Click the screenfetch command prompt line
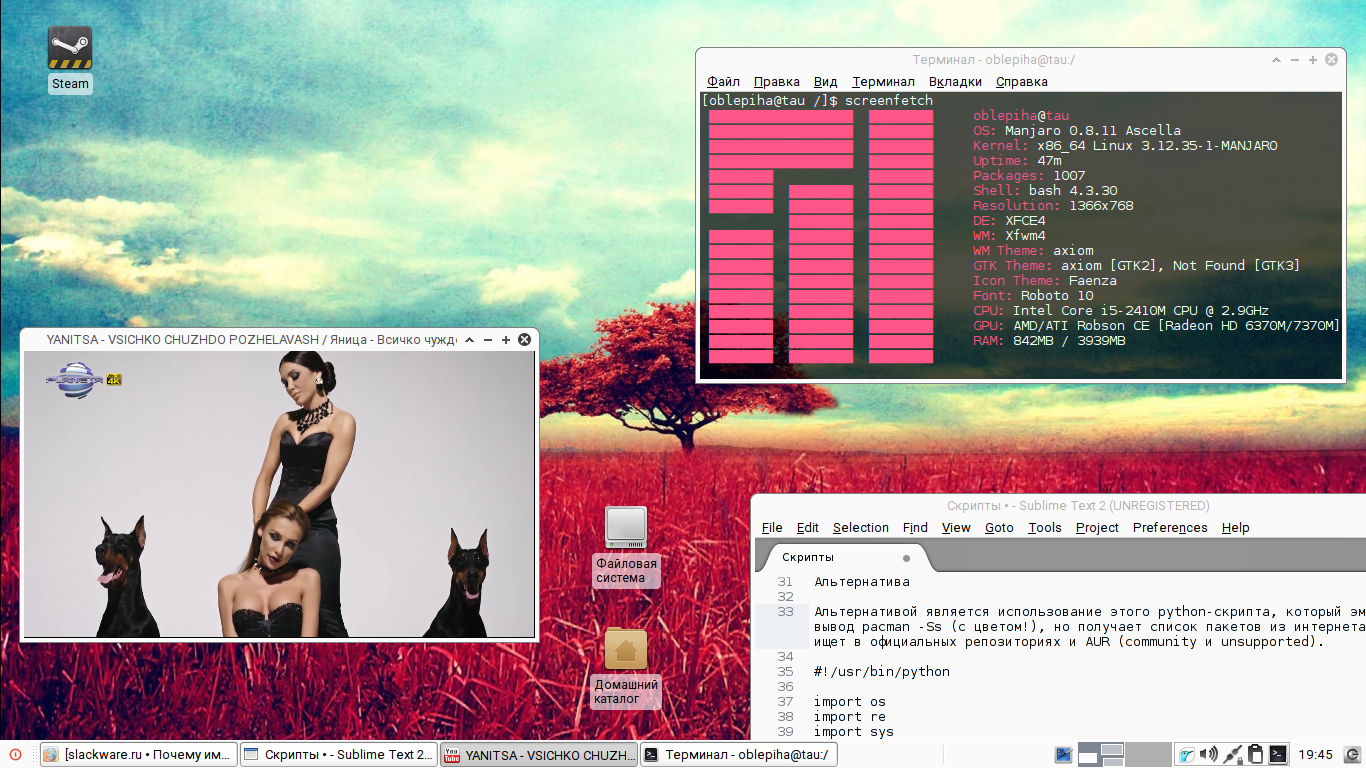The height and width of the screenshot is (768, 1366). coord(817,101)
